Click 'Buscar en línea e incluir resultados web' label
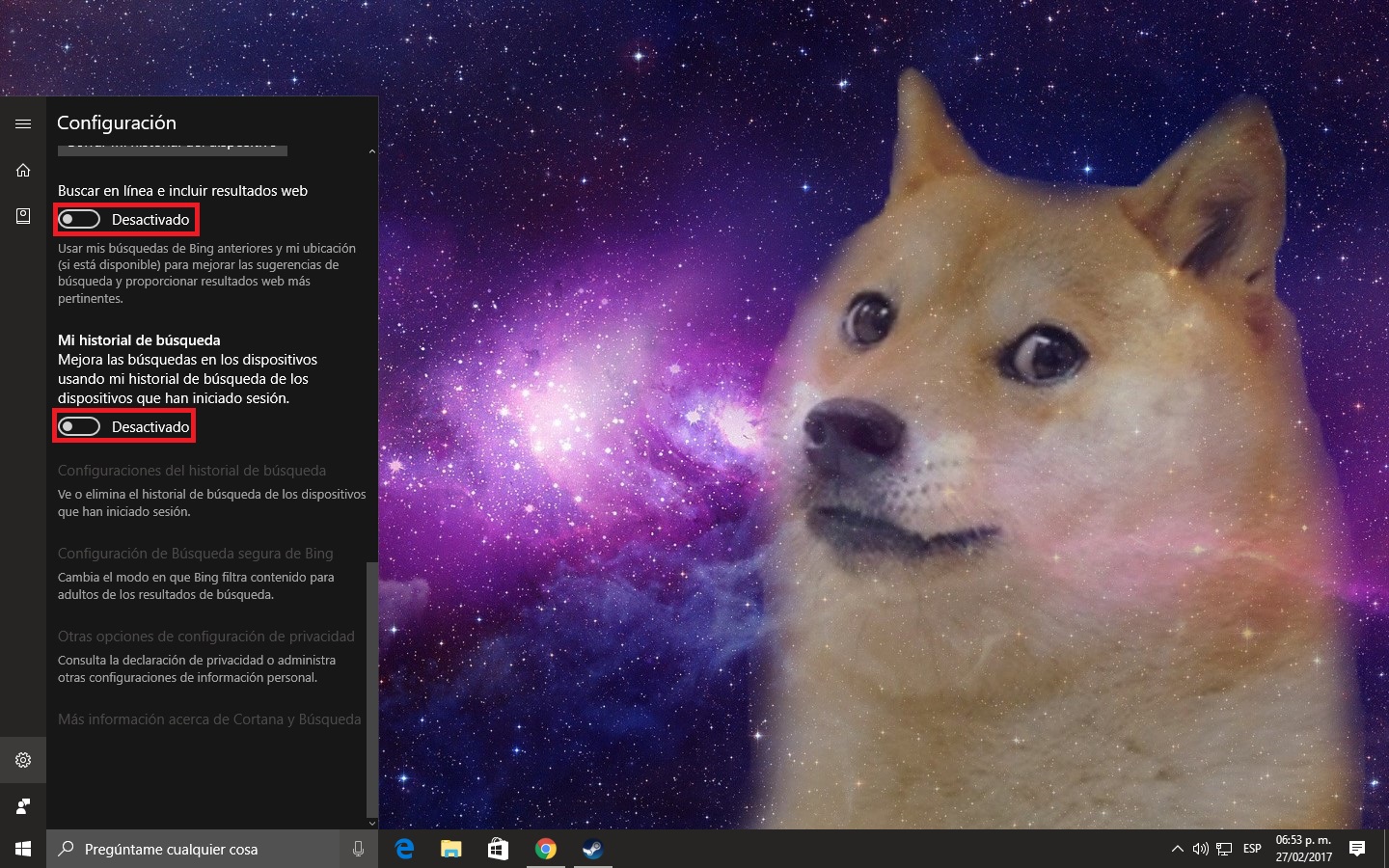The width and height of the screenshot is (1389, 868). 183,191
